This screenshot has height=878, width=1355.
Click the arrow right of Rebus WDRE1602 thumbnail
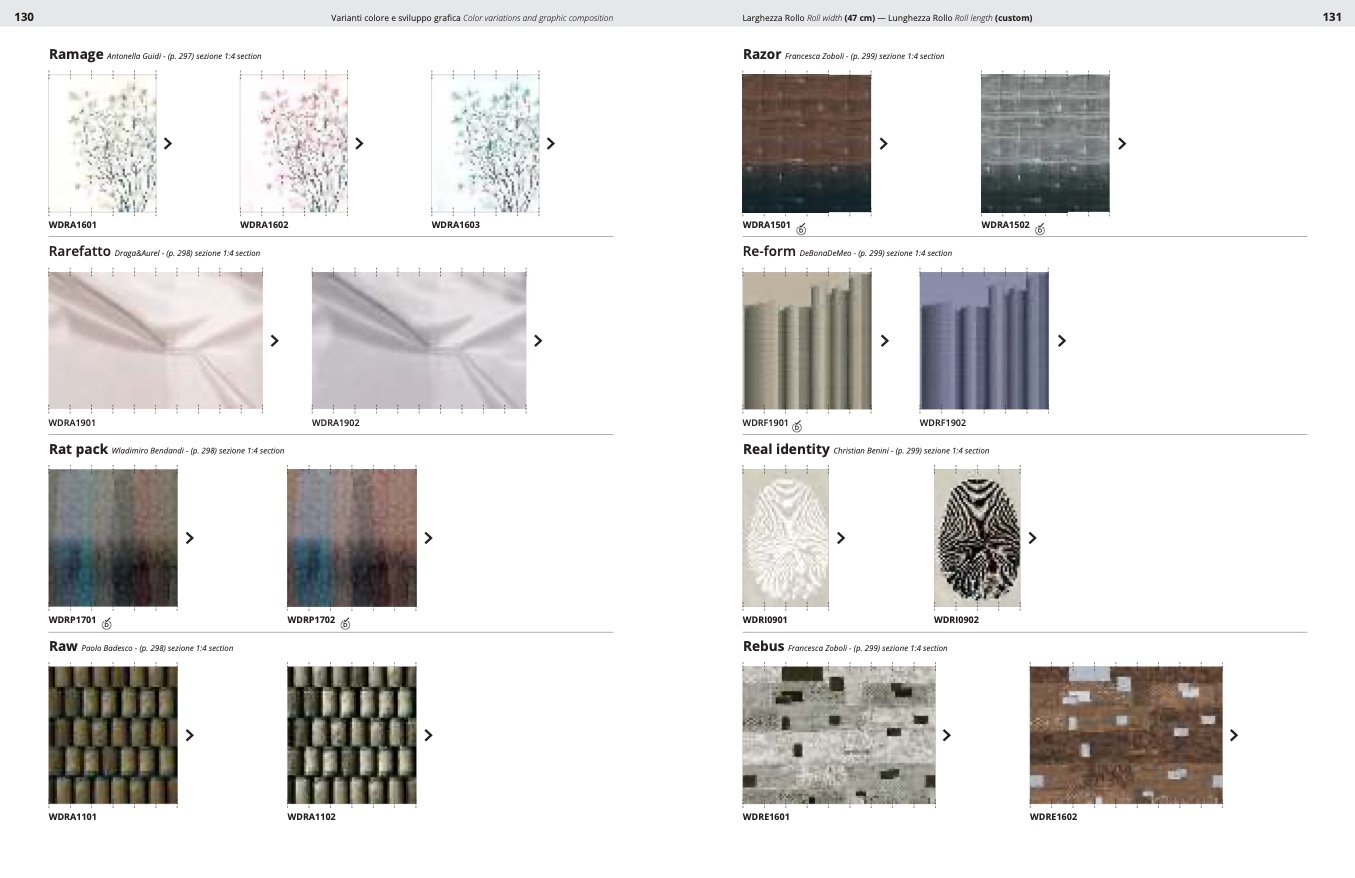(1233, 735)
